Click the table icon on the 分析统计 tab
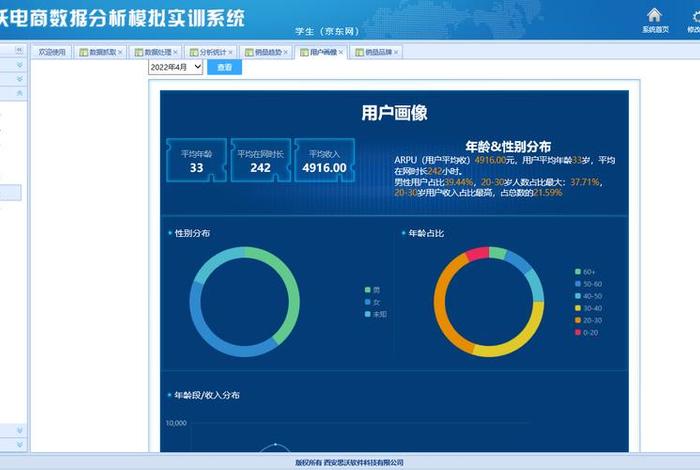Screen dimensions: 700x470 tap(194, 52)
